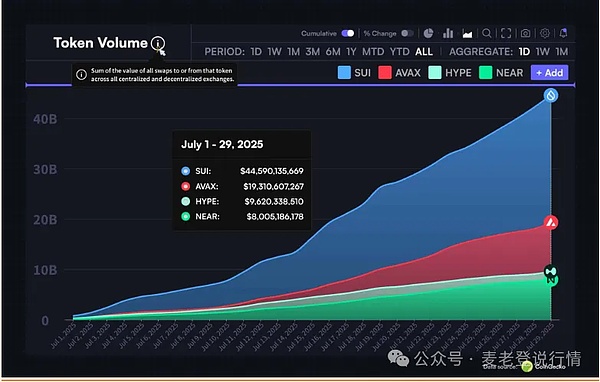Click the 30B y-axis label
600x382 pixels.
[45, 169]
